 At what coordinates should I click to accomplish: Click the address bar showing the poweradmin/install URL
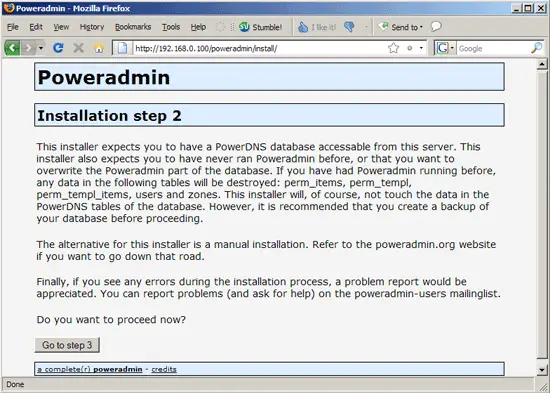click(x=260, y=48)
